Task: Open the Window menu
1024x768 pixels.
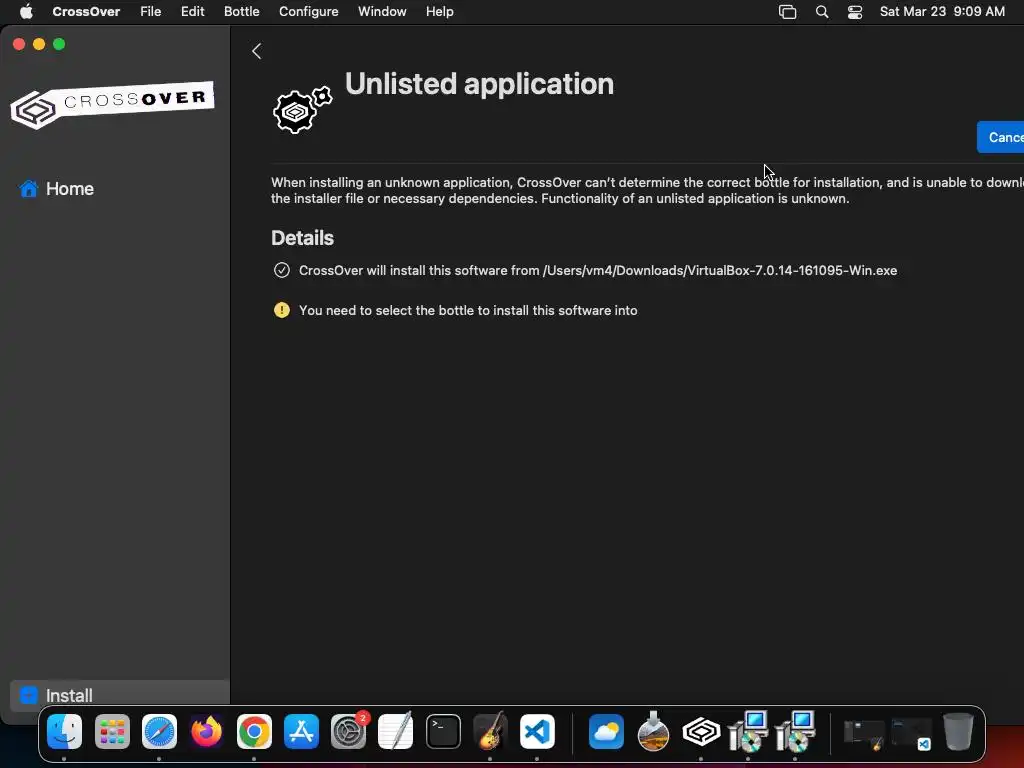Action: pos(382,12)
